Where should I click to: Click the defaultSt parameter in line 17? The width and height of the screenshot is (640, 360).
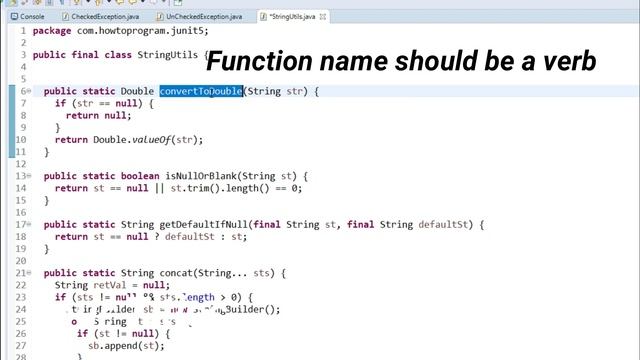(x=443, y=224)
